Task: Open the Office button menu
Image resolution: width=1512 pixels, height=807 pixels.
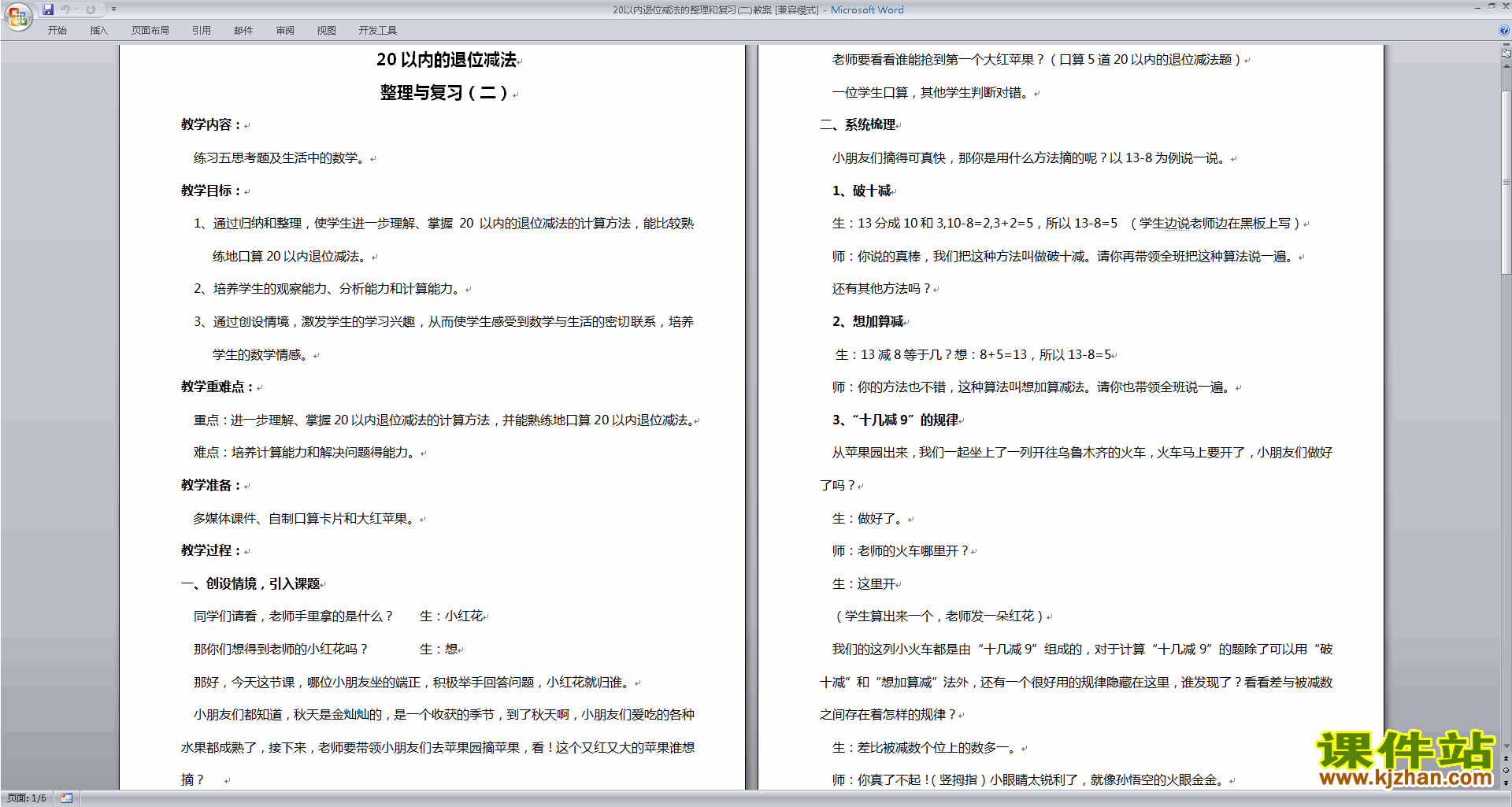Action: pos(17,16)
